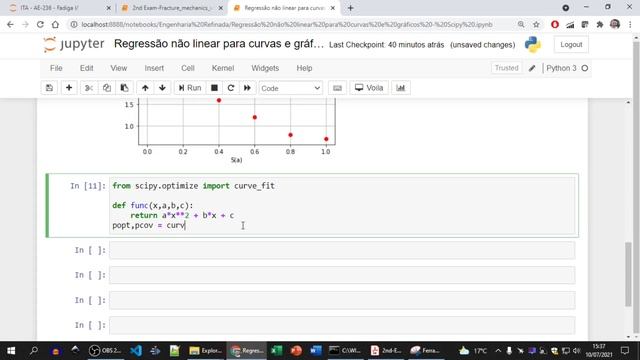Reload the browser page

tap(40, 24)
